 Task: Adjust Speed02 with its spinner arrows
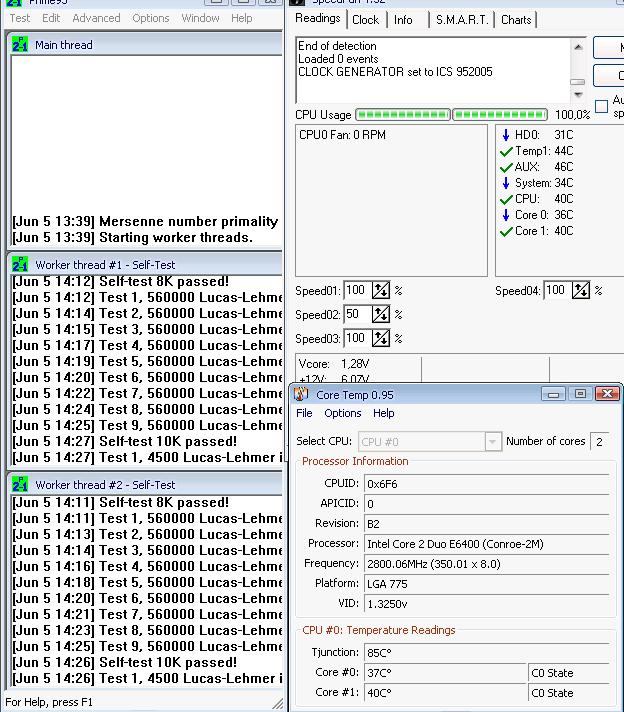(x=381, y=314)
